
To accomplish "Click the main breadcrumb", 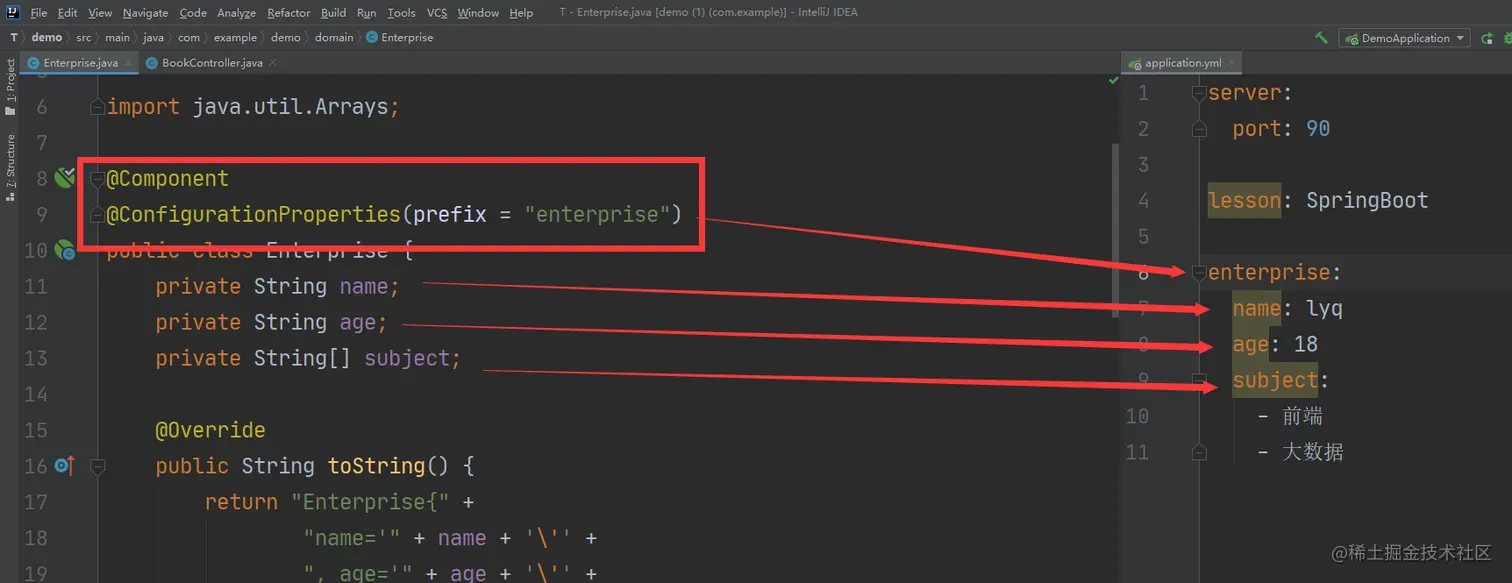I will coord(117,37).
